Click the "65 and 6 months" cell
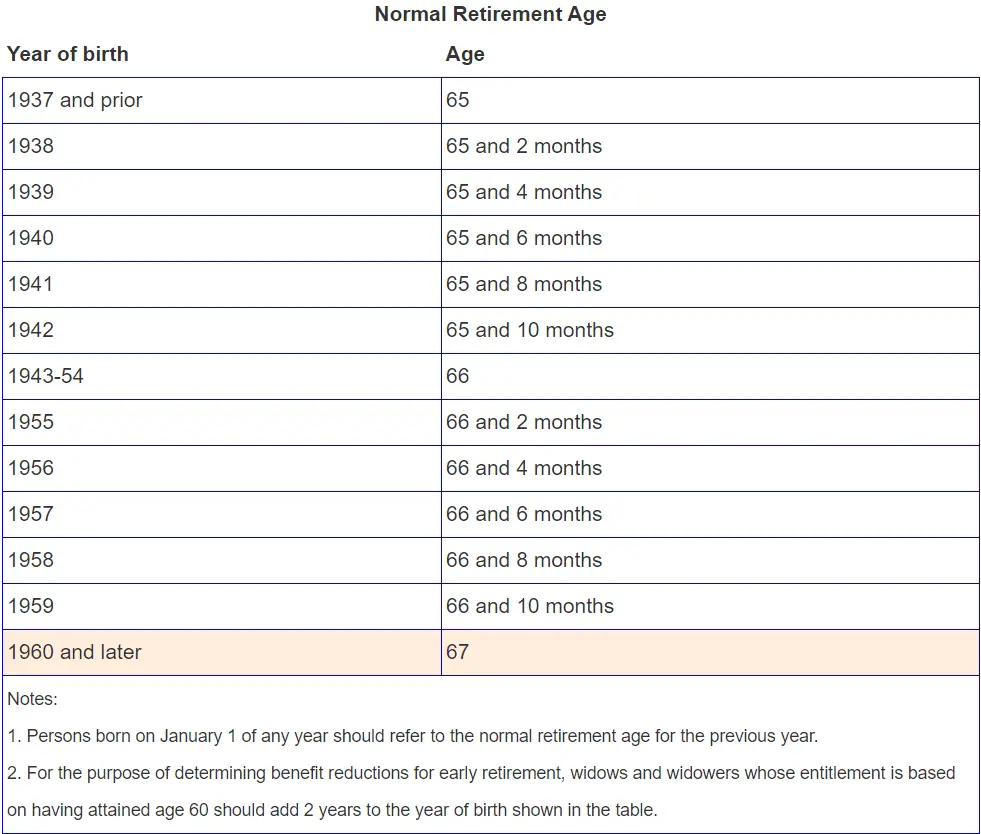The image size is (981, 834). (524, 238)
